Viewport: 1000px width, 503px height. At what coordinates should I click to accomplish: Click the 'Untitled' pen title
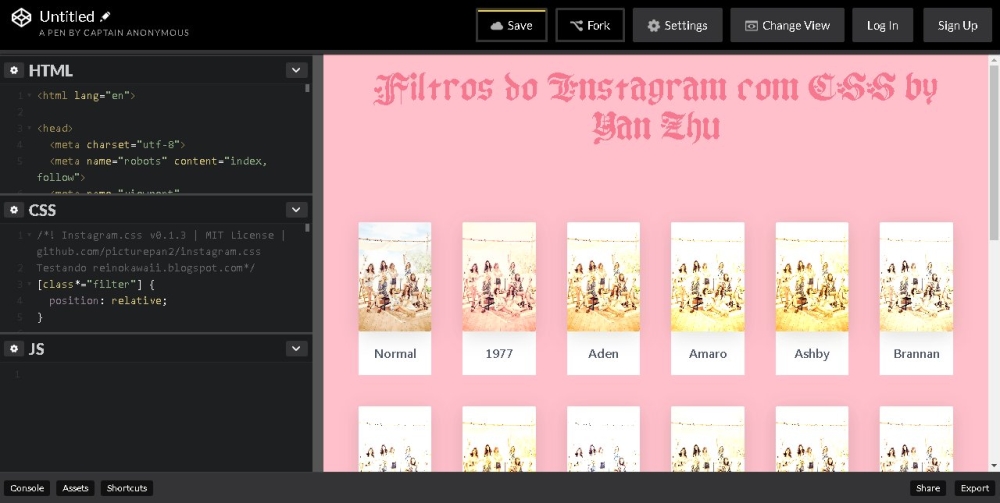pyautogui.click(x=67, y=17)
